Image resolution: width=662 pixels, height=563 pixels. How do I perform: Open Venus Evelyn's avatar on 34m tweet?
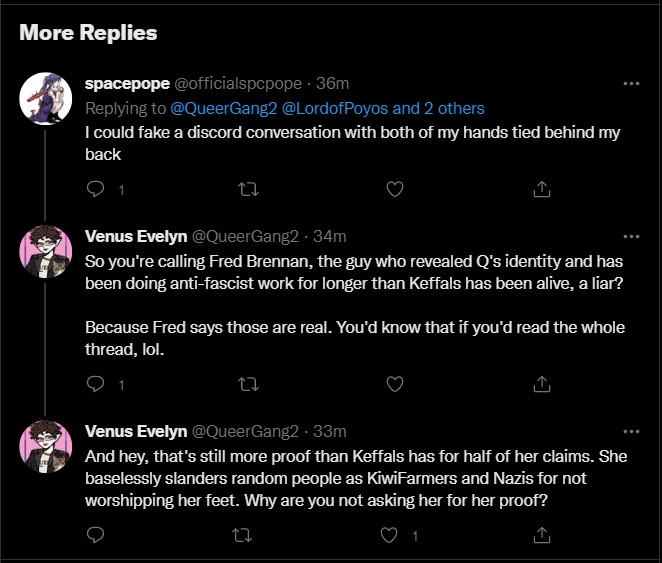point(45,252)
